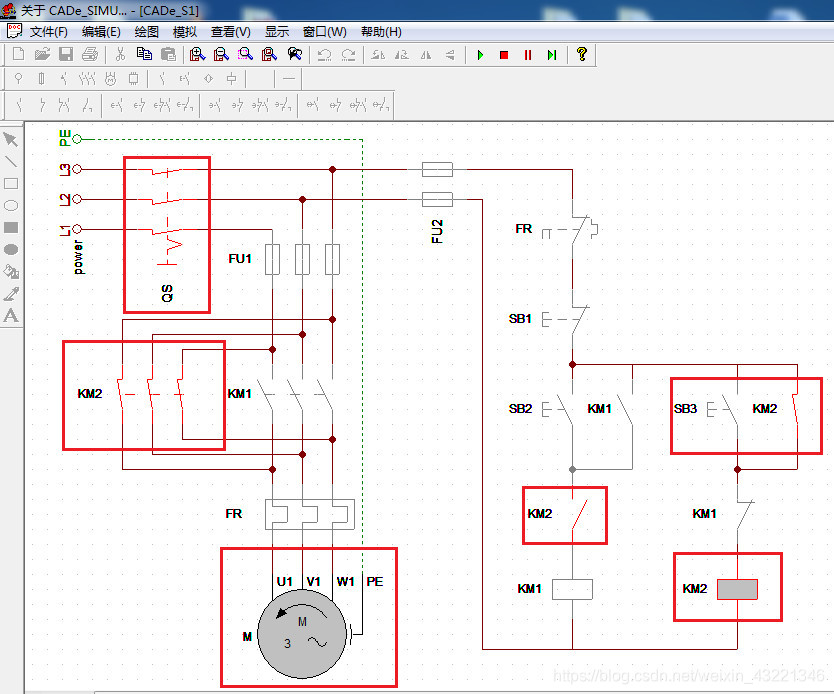The height and width of the screenshot is (694, 834).
Task: Select the paint bucket fill tool
Action: 11,271
